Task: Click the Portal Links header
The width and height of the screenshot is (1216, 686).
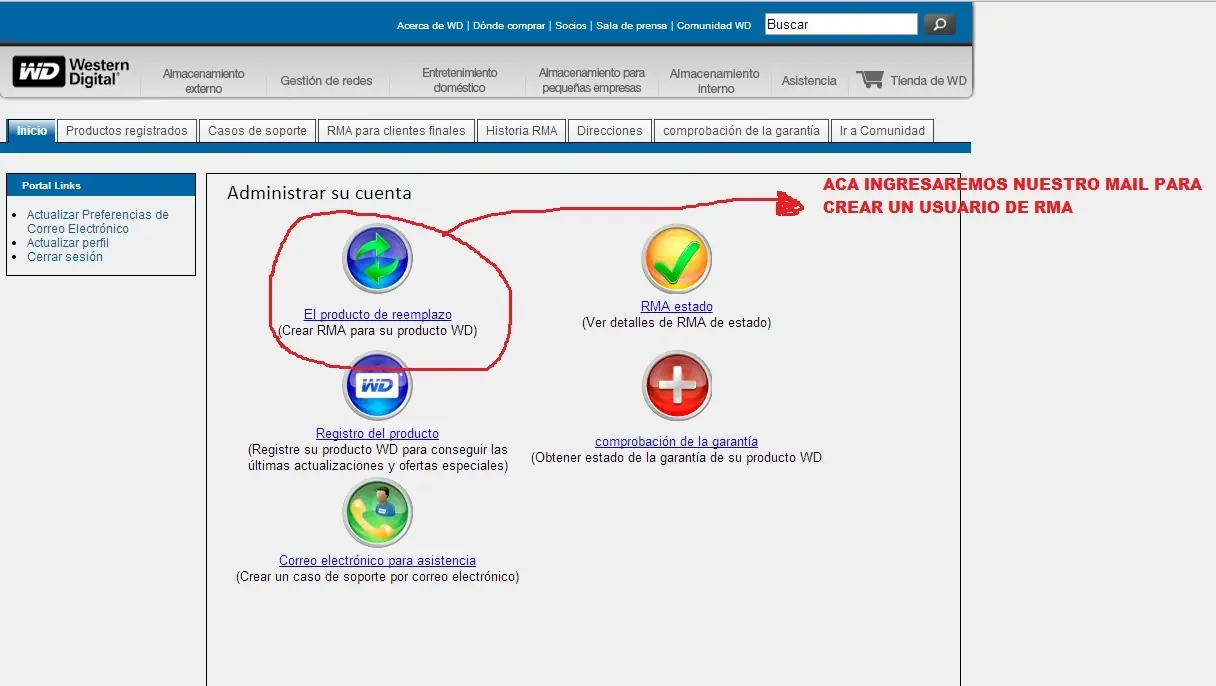Action: pos(100,186)
